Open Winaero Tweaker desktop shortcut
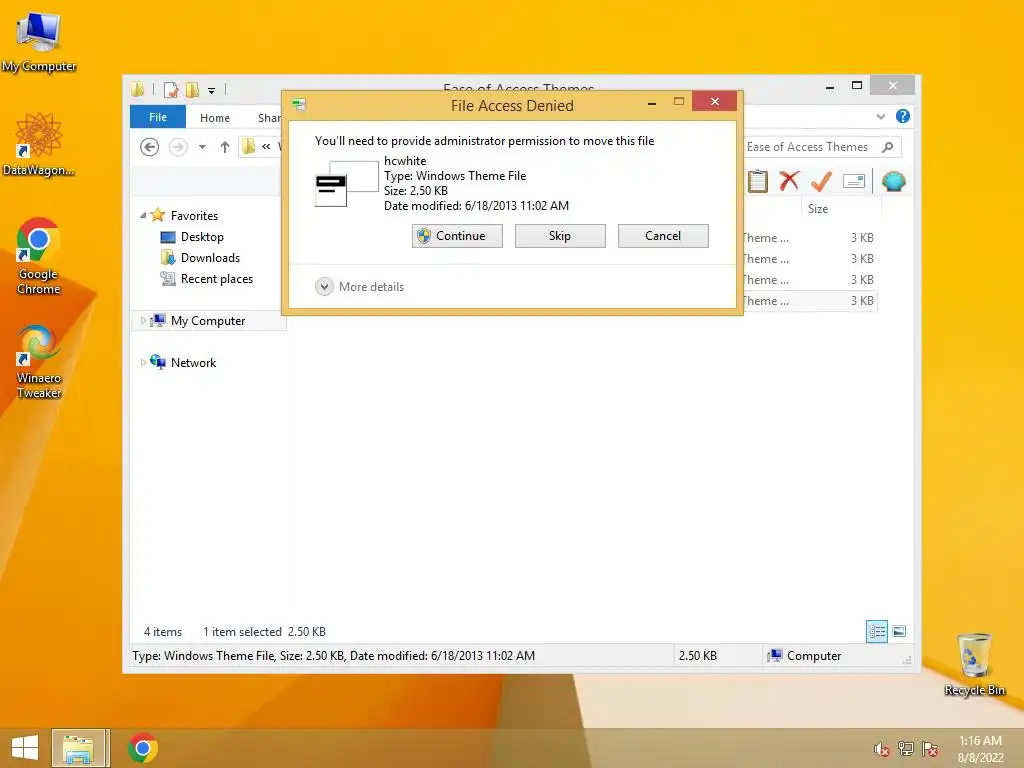 pyautogui.click(x=39, y=362)
